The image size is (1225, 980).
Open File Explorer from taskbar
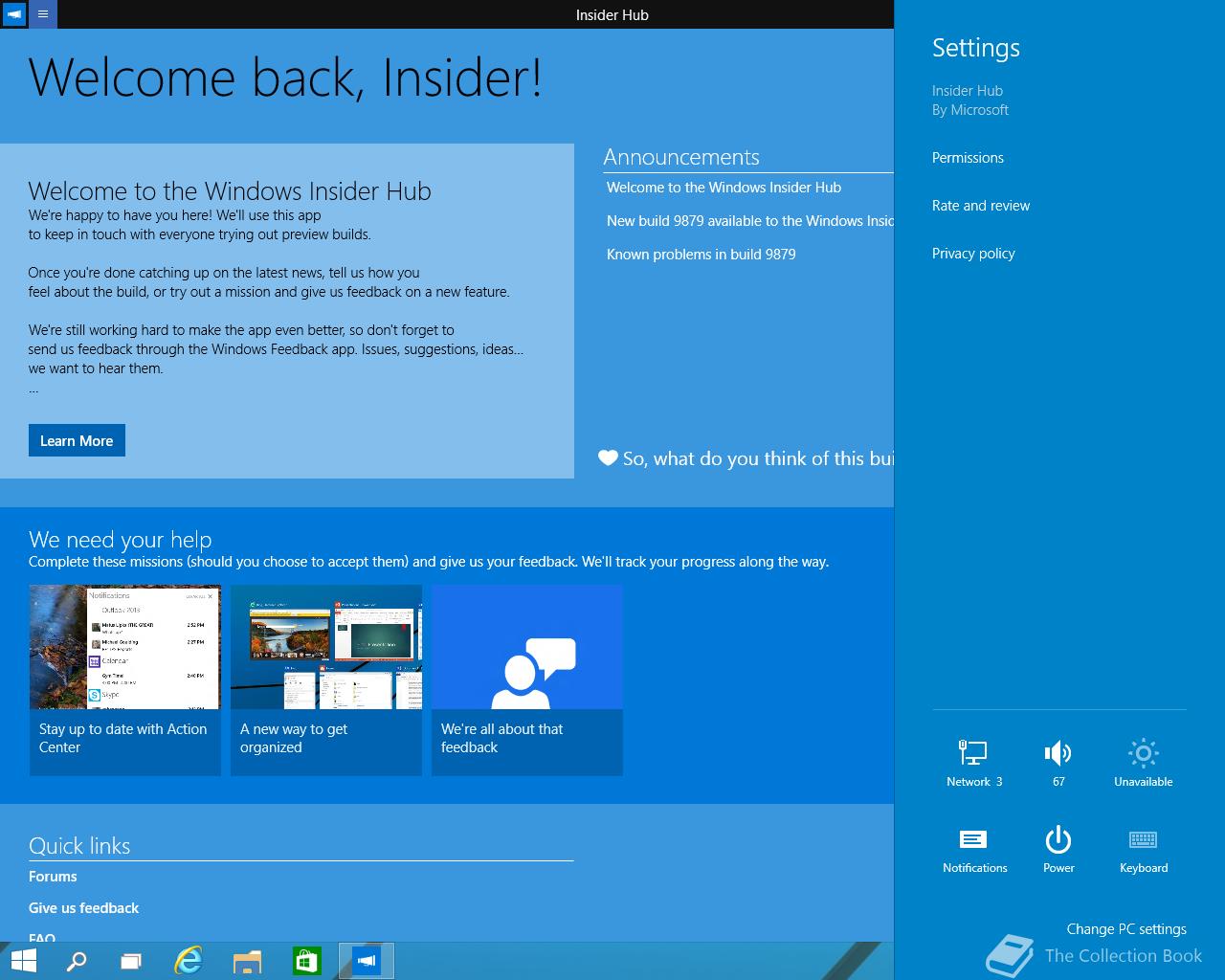pos(247,961)
